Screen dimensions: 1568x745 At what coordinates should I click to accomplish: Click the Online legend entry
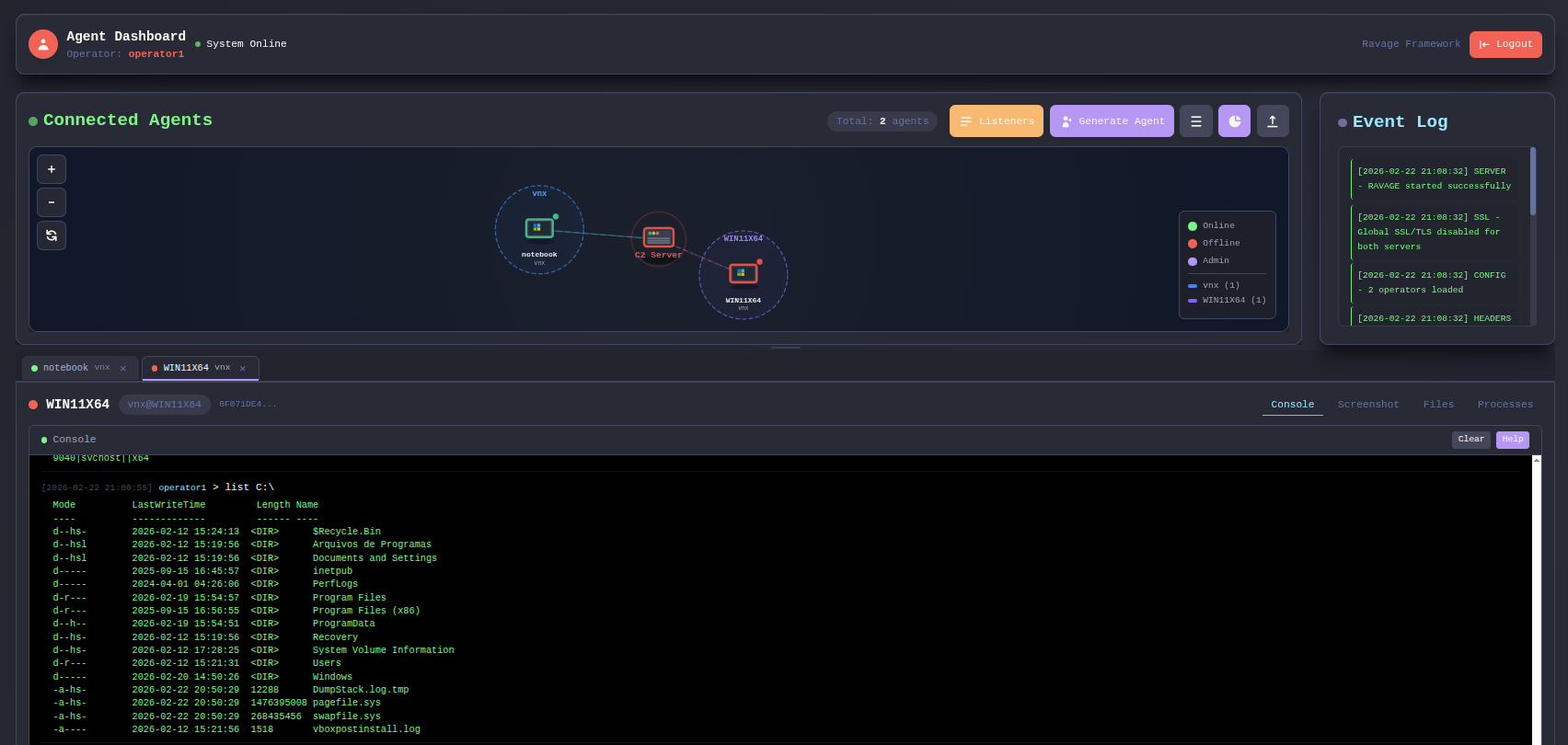coord(1211,226)
